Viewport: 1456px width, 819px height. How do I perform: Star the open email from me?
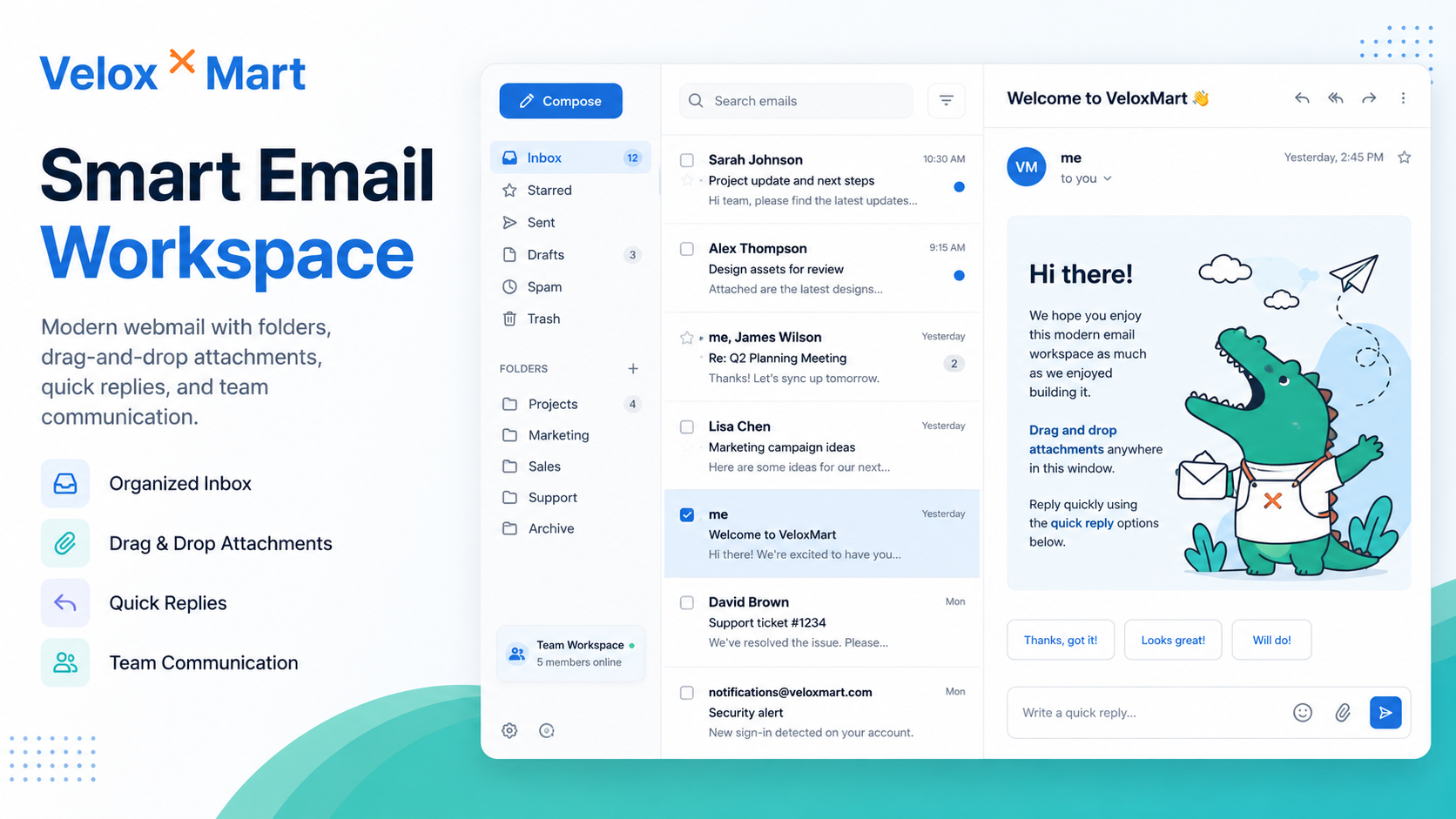coord(1404,158)
